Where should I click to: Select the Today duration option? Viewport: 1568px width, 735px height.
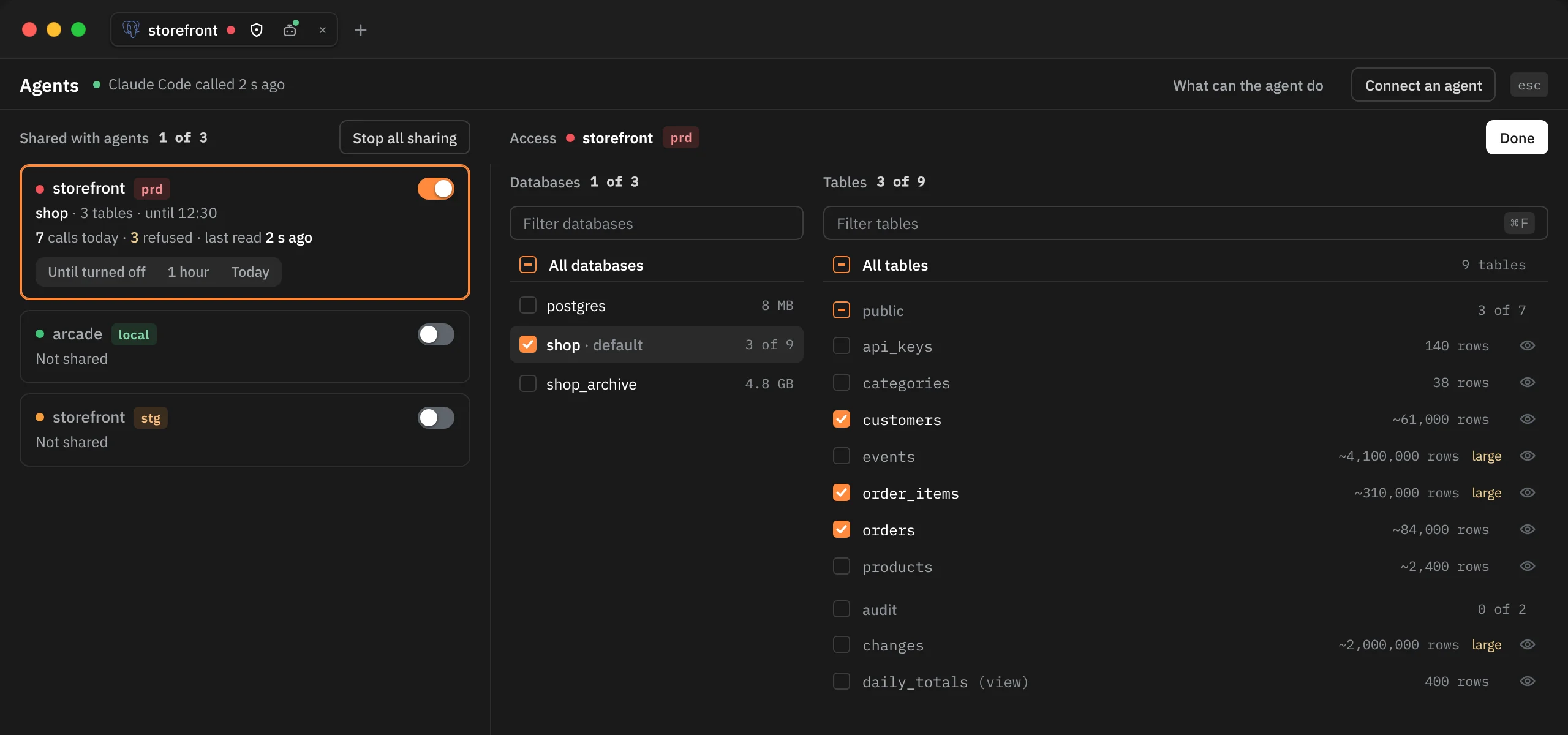click(x=250, y=272)
